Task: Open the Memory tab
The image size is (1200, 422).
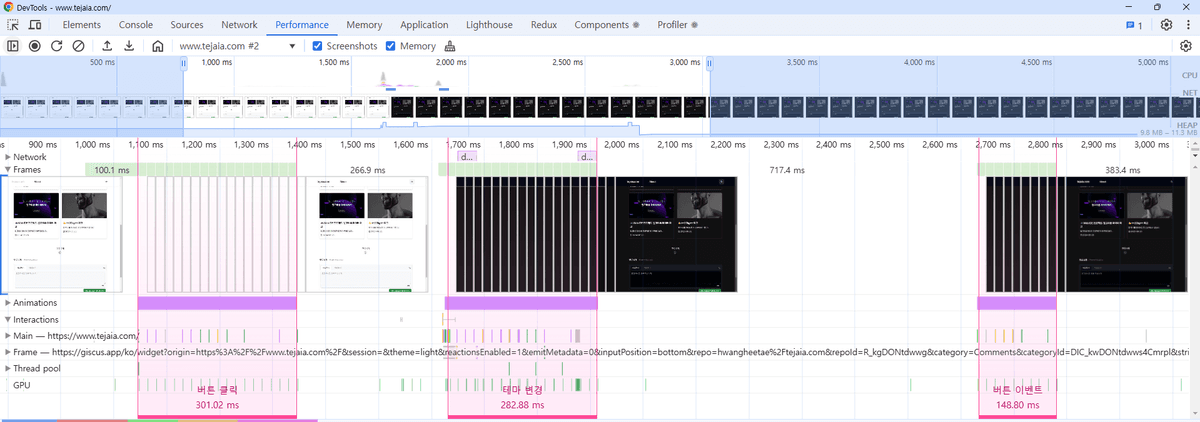Action: [x=364, y=24]
